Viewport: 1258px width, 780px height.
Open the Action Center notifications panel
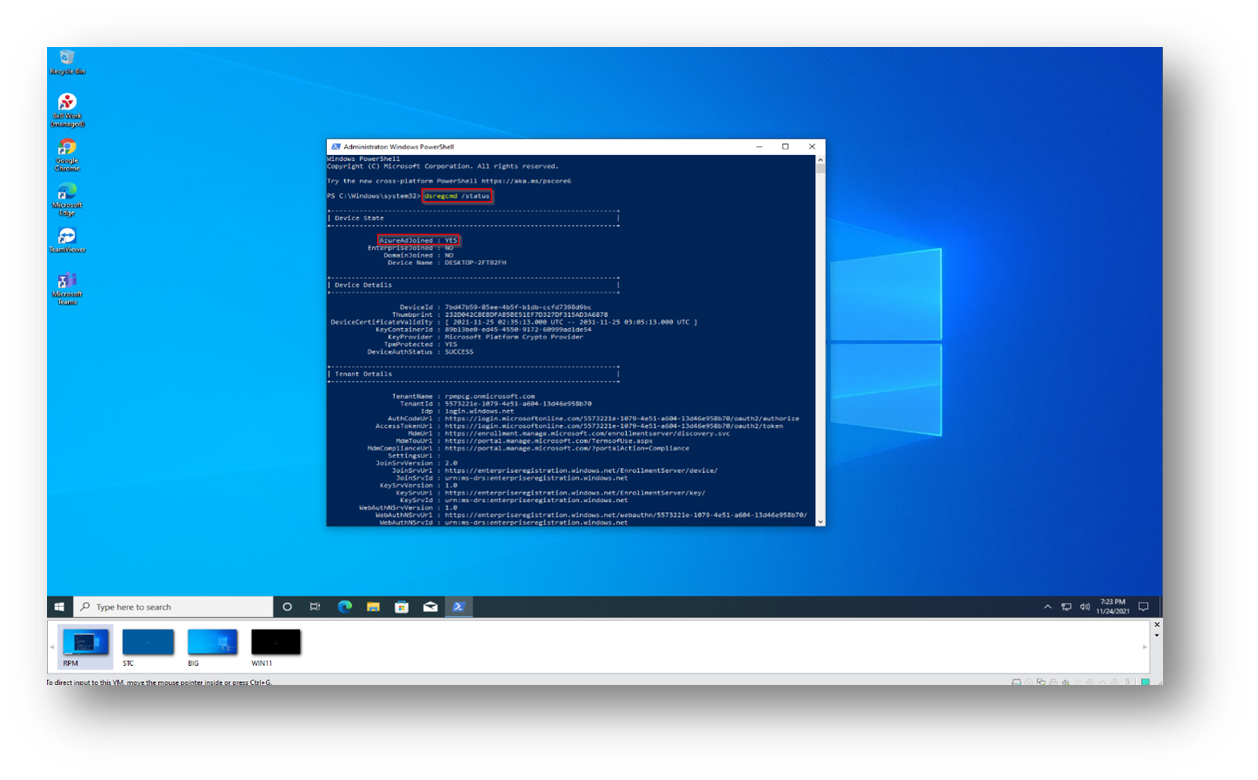pos(1143,606)
